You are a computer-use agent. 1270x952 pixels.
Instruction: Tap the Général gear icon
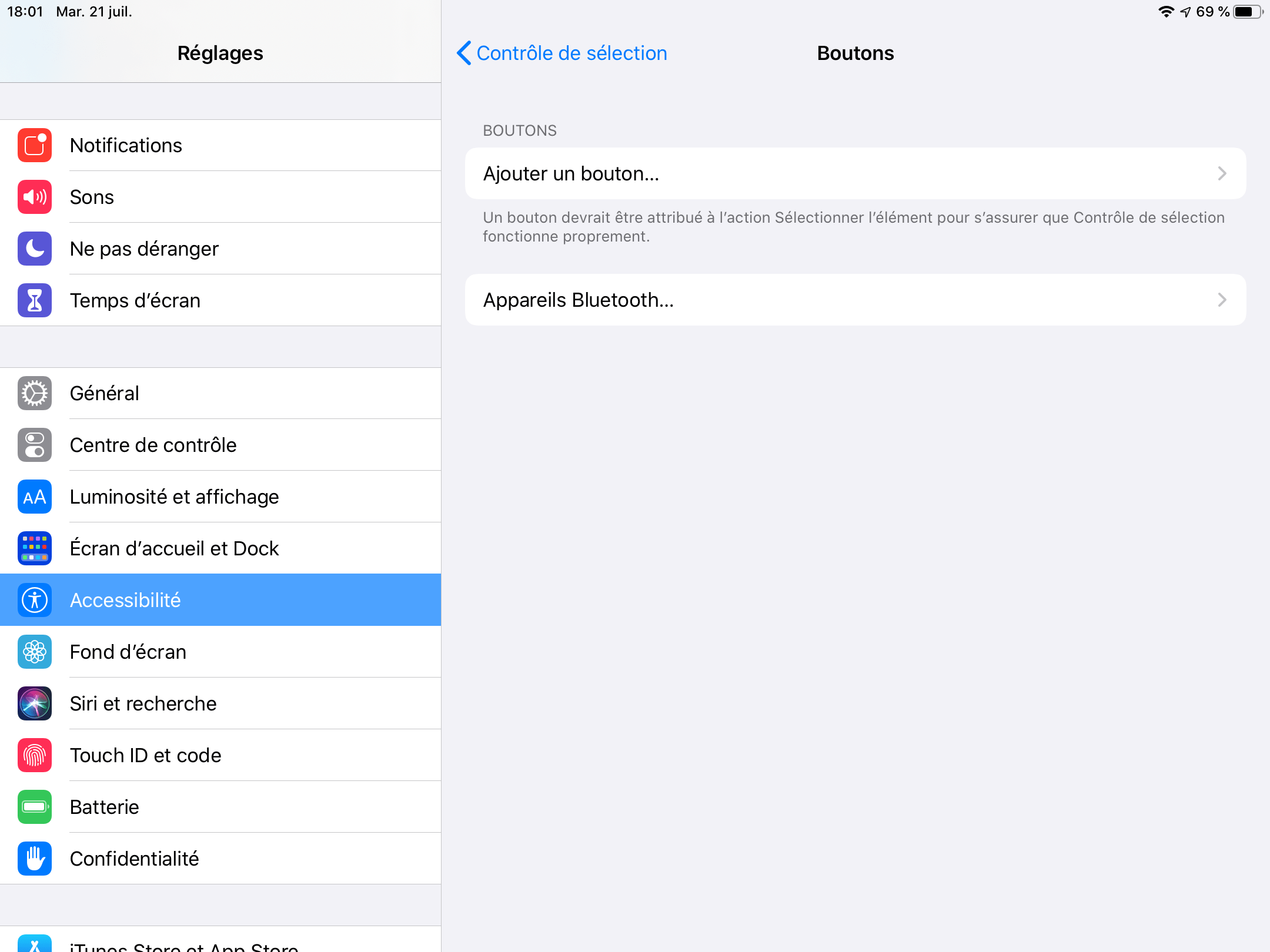[35, 393]
